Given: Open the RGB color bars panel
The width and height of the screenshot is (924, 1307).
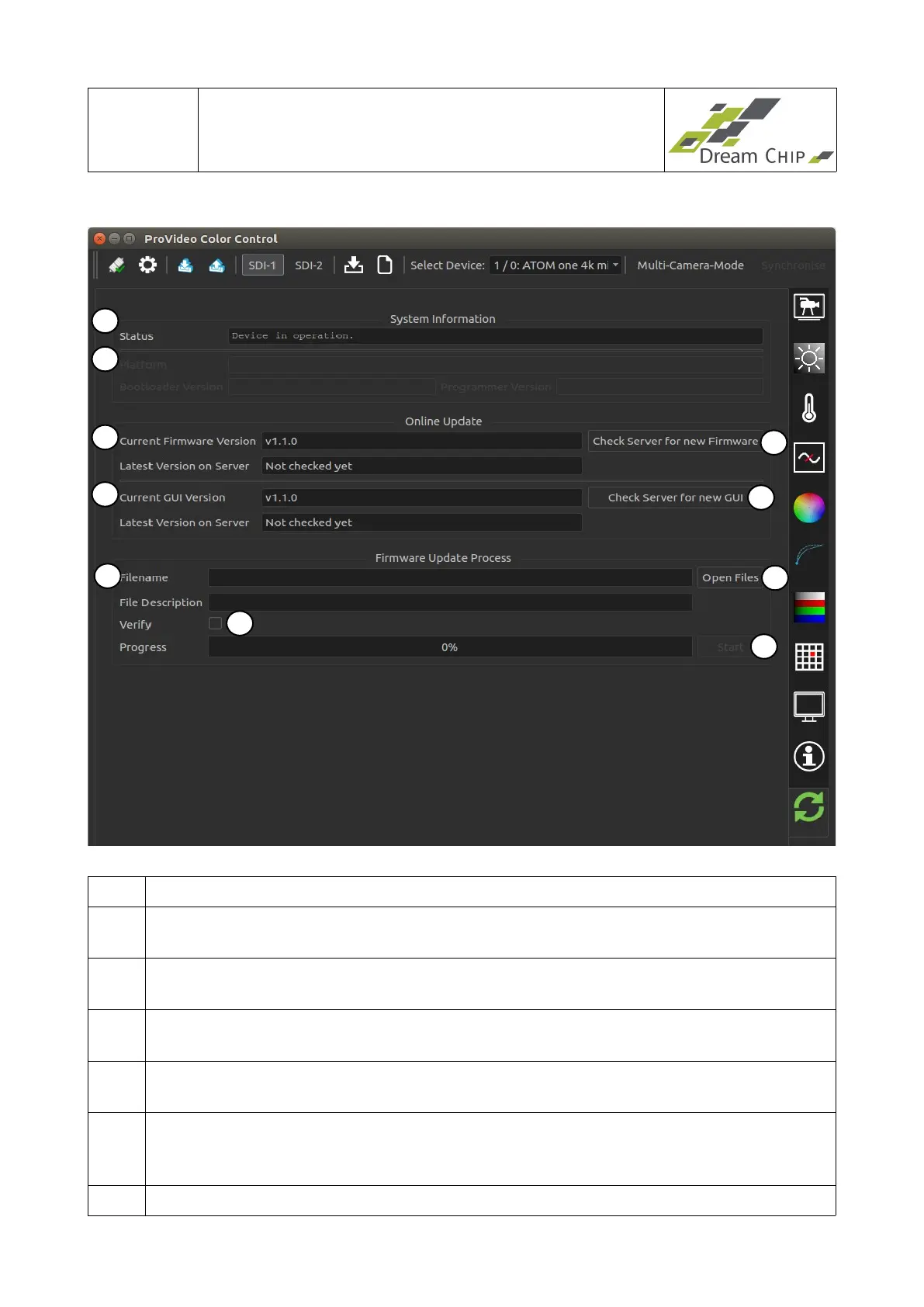Looking at the screenshot, I should pyautogui.click(x=808, y=608).
